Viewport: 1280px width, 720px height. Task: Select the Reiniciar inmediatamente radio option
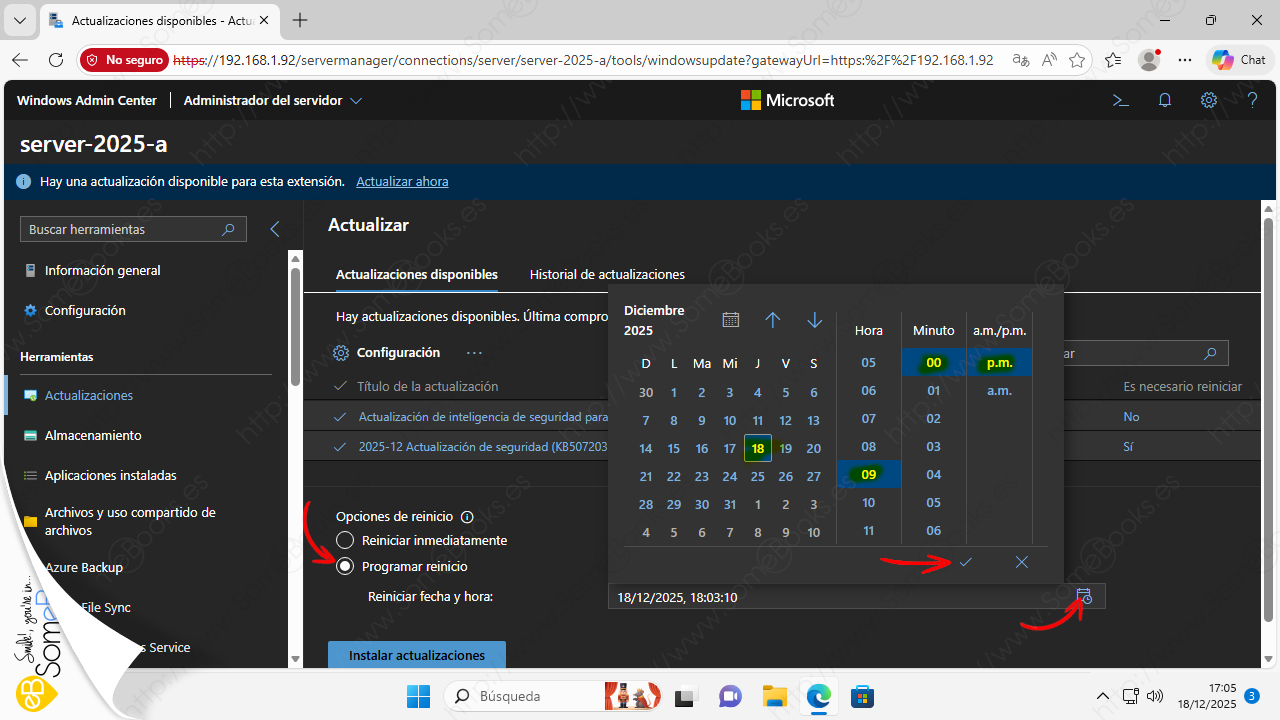pos(345,540)
